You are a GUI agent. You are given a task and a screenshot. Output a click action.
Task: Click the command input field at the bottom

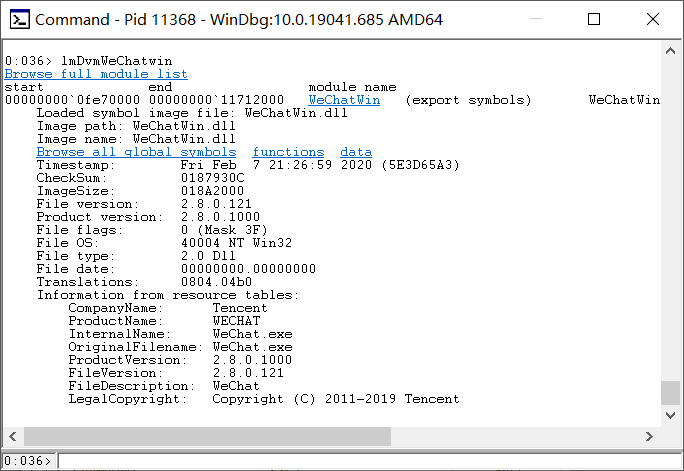point(370,461)
